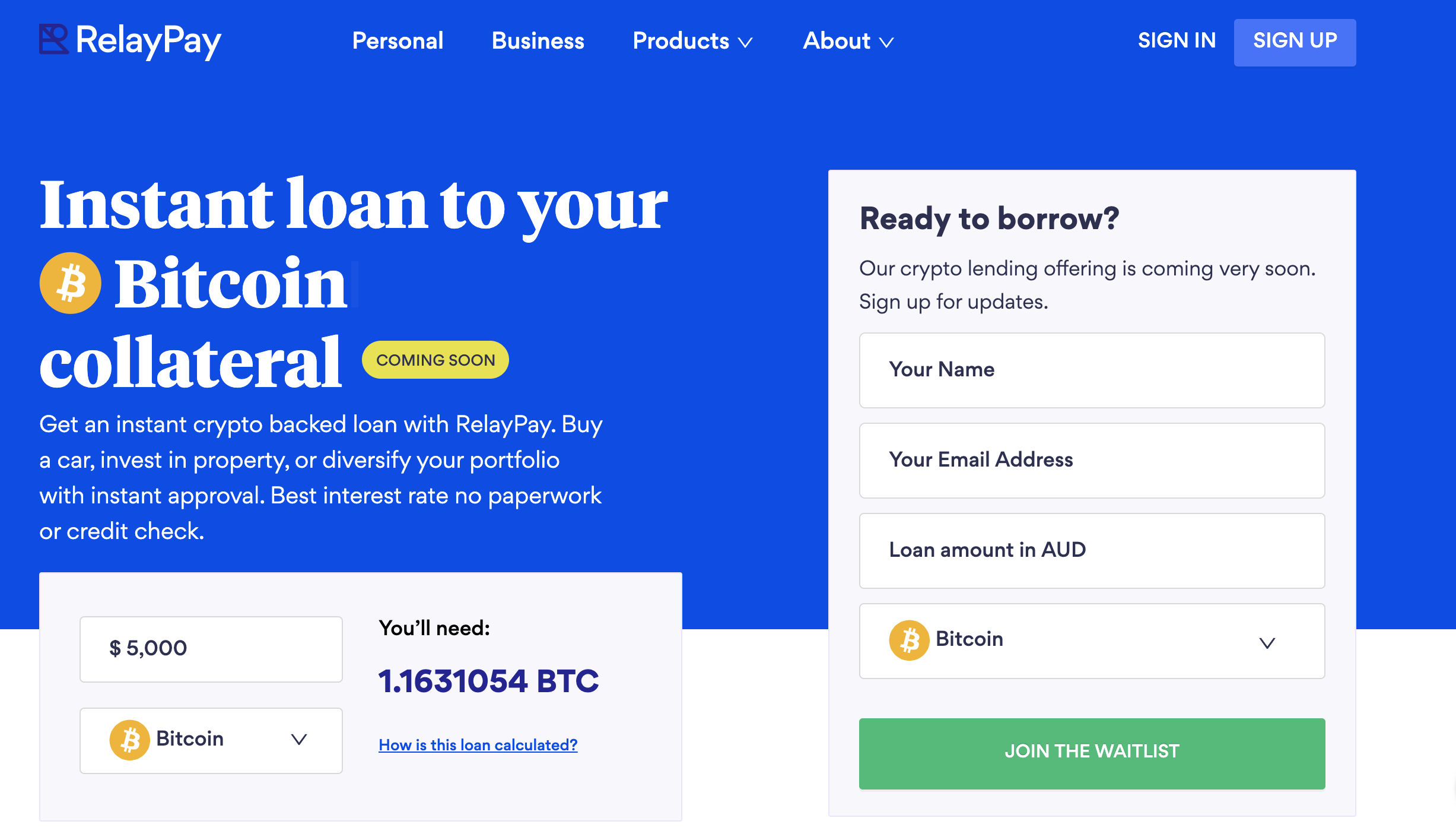Image resolution: width=1456 pixels, height=837 pixels.
Task: Click the $5,000 amount field
Action: tap(211, 648)
